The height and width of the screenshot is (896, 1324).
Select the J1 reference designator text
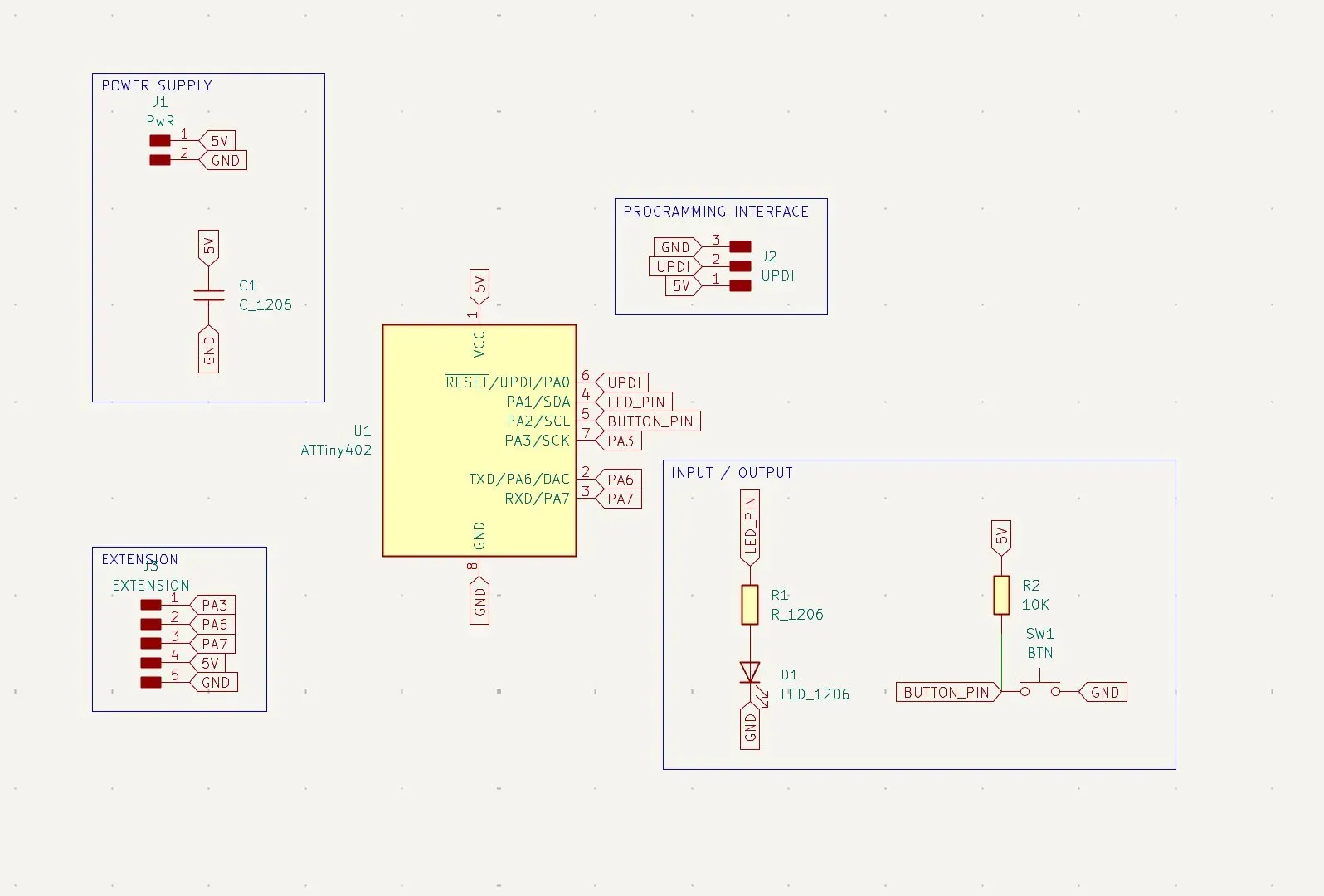click(x=160, y=102)
